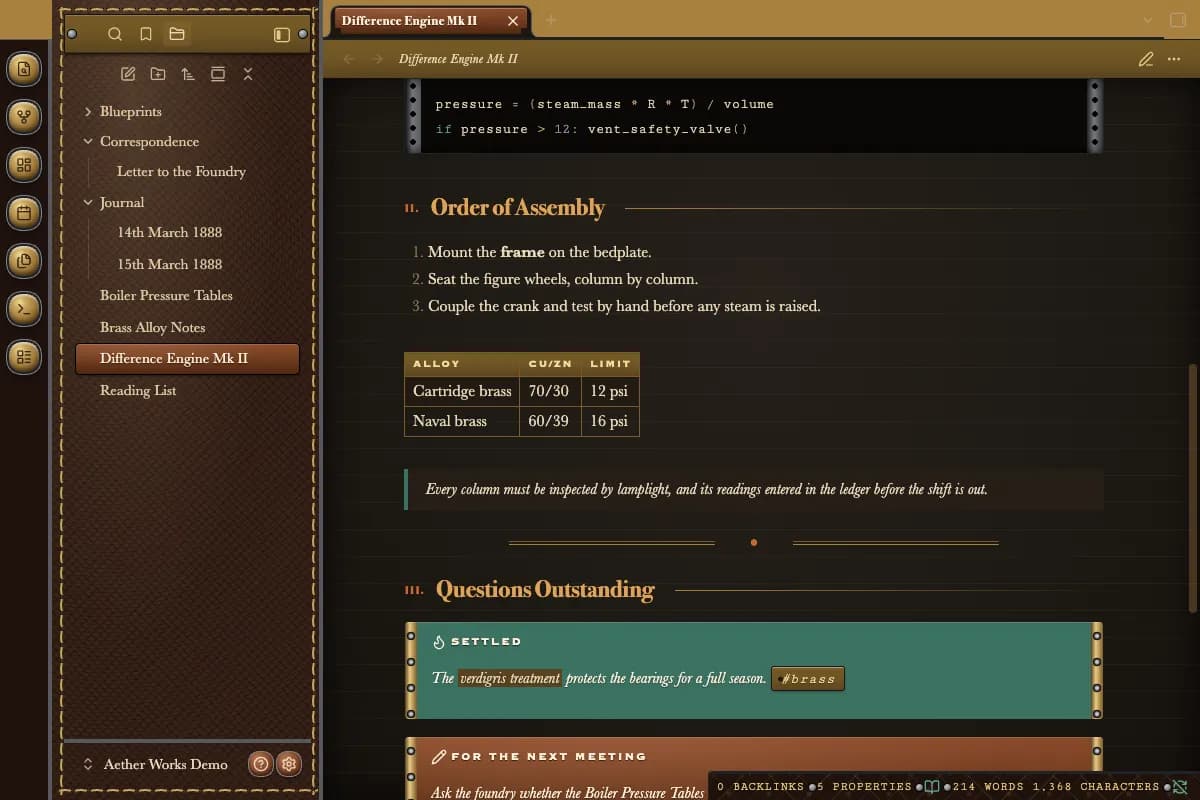Open the quick switcher ribbon icon
This screenshot has height=800, width=1200.
24,70
